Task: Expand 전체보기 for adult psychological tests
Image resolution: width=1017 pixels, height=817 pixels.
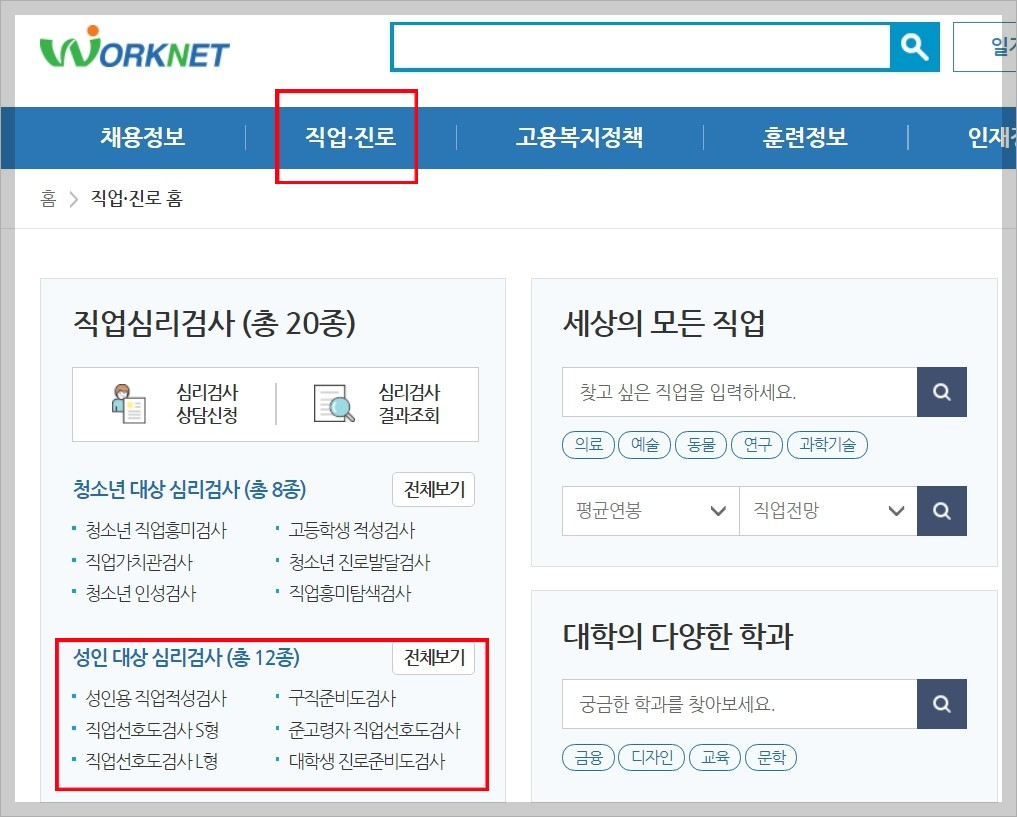Action: 433,658
